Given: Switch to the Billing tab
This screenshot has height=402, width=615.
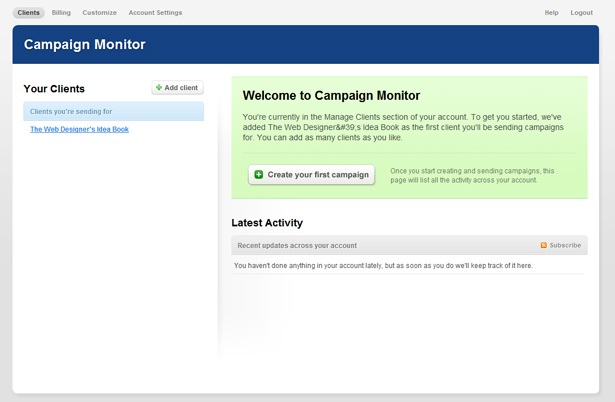Looking at the screenshot, I should (61, 13).
